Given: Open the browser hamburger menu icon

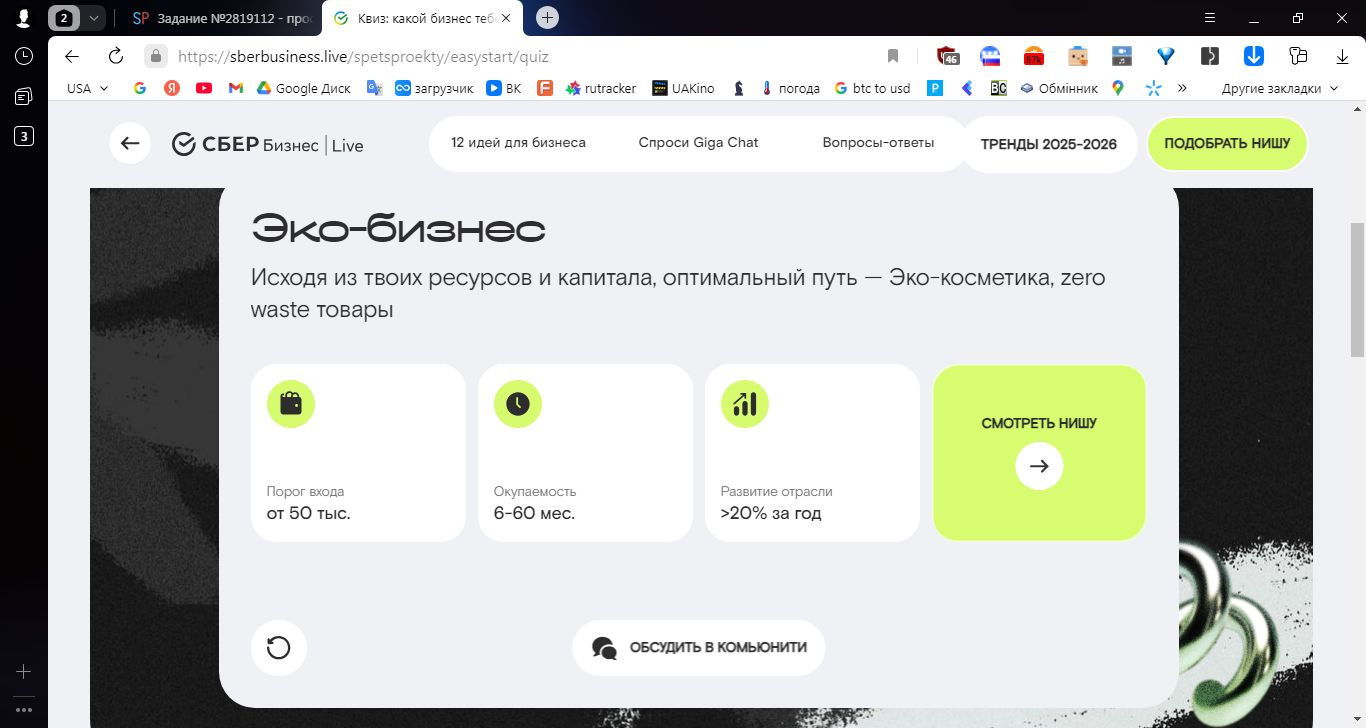Looking at the screenshot, I should [1210, 17].
